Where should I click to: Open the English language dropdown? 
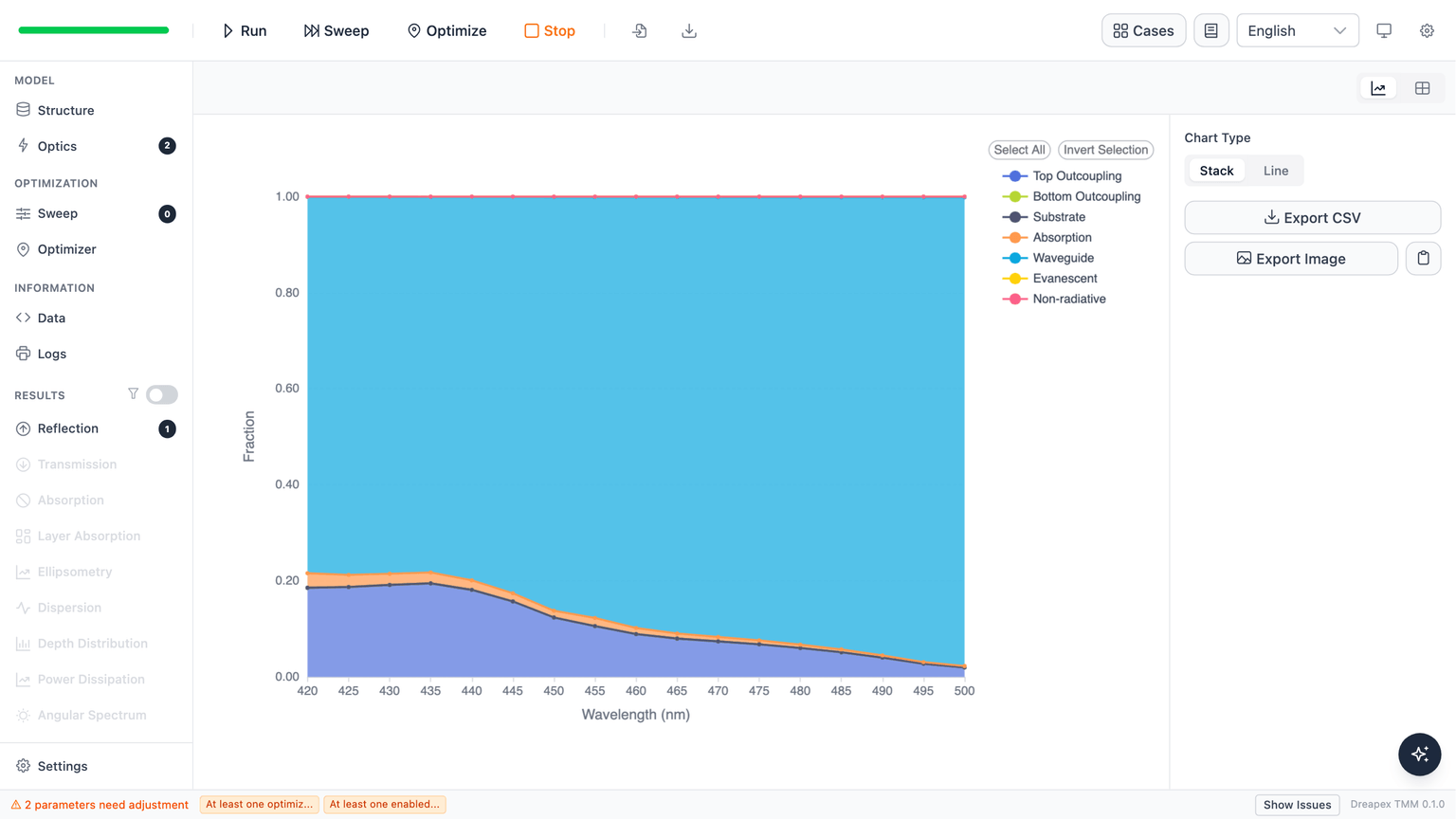click(1297, 30)
